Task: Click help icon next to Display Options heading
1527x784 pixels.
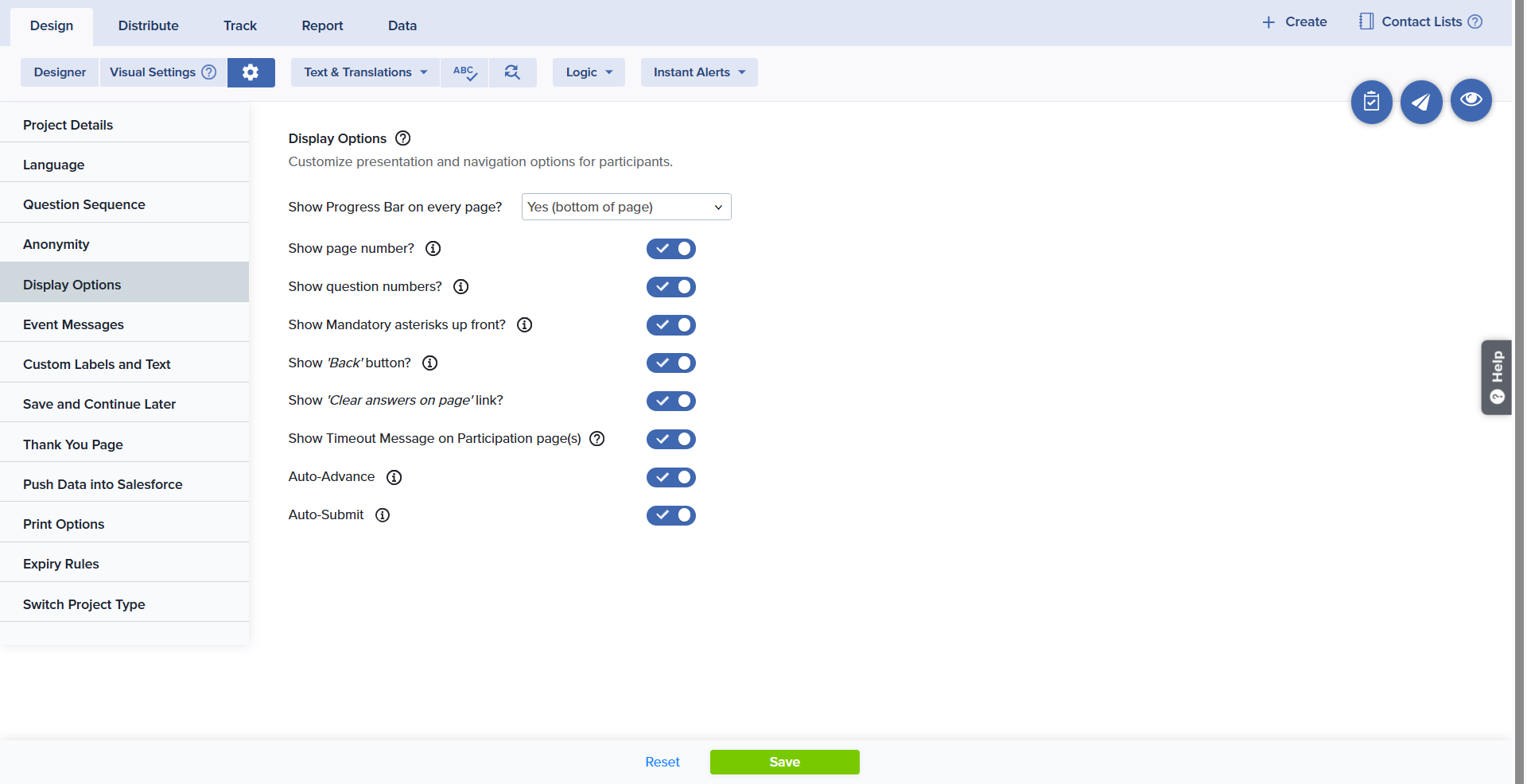Action: 403,138
